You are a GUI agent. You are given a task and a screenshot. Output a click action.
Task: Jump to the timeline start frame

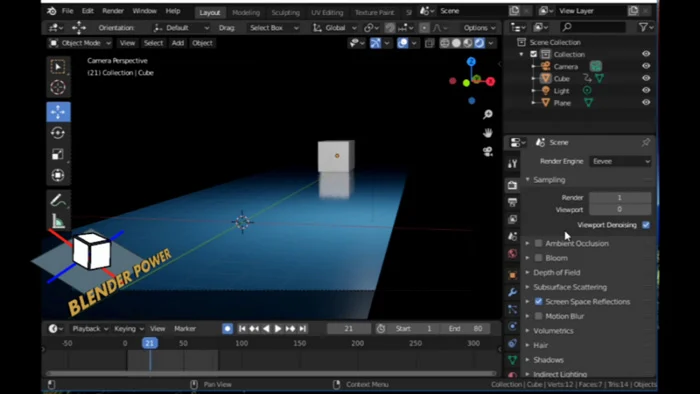click(x=242, y=328)
